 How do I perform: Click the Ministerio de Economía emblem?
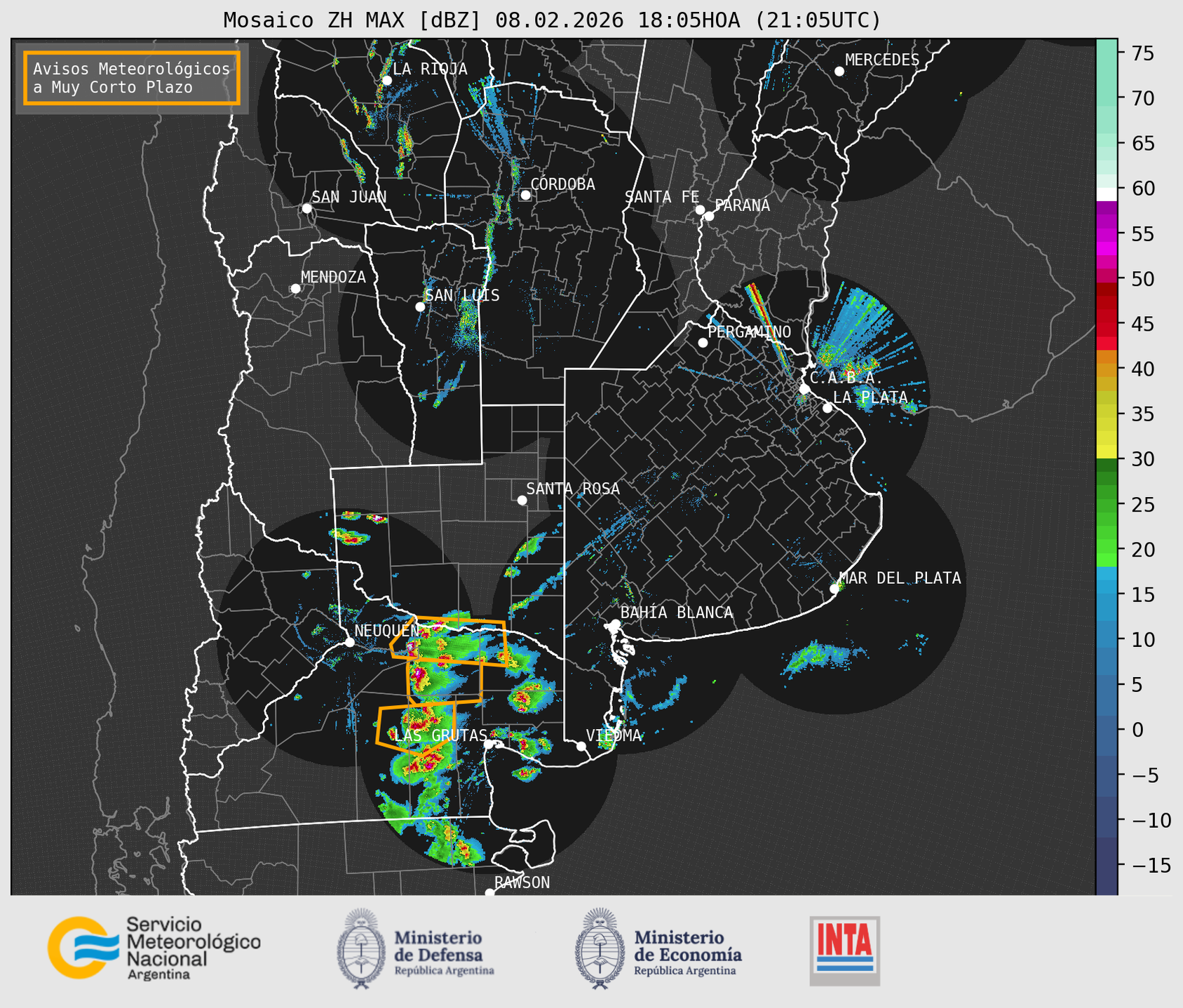[600, 948]
